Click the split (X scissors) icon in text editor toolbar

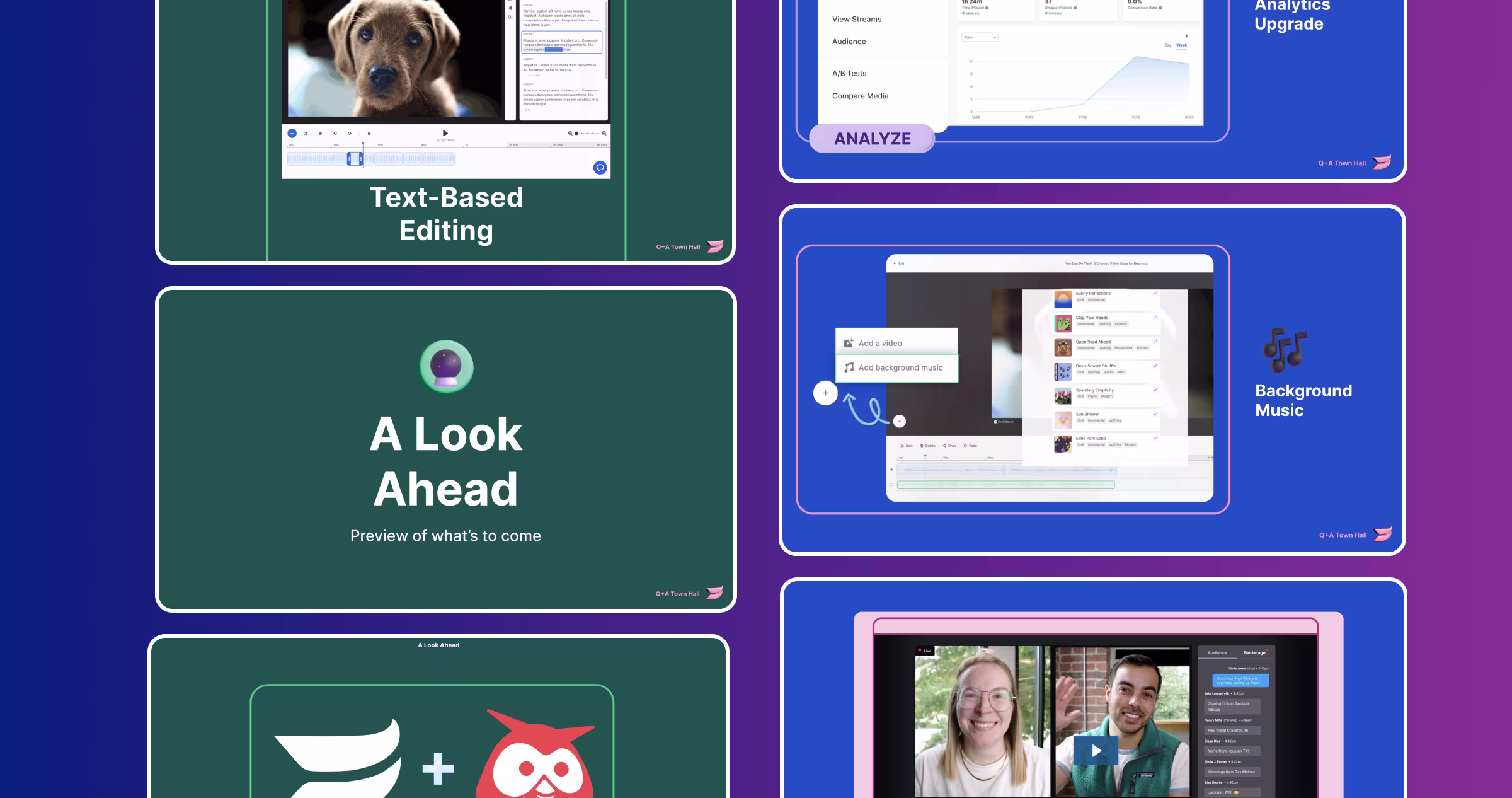click(306, 133)
